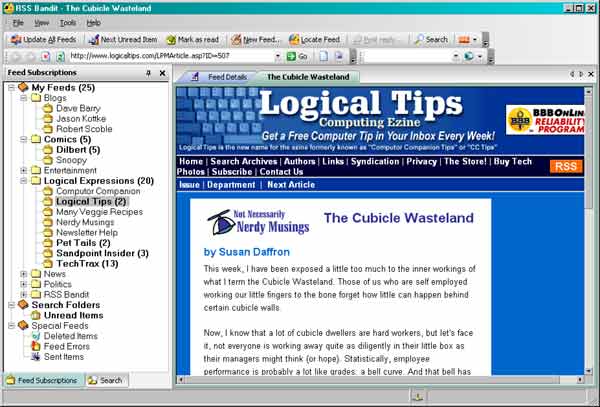Select the Jason Kottke feed
Viewport: 600px width, 407px height.
coord(81,119)
